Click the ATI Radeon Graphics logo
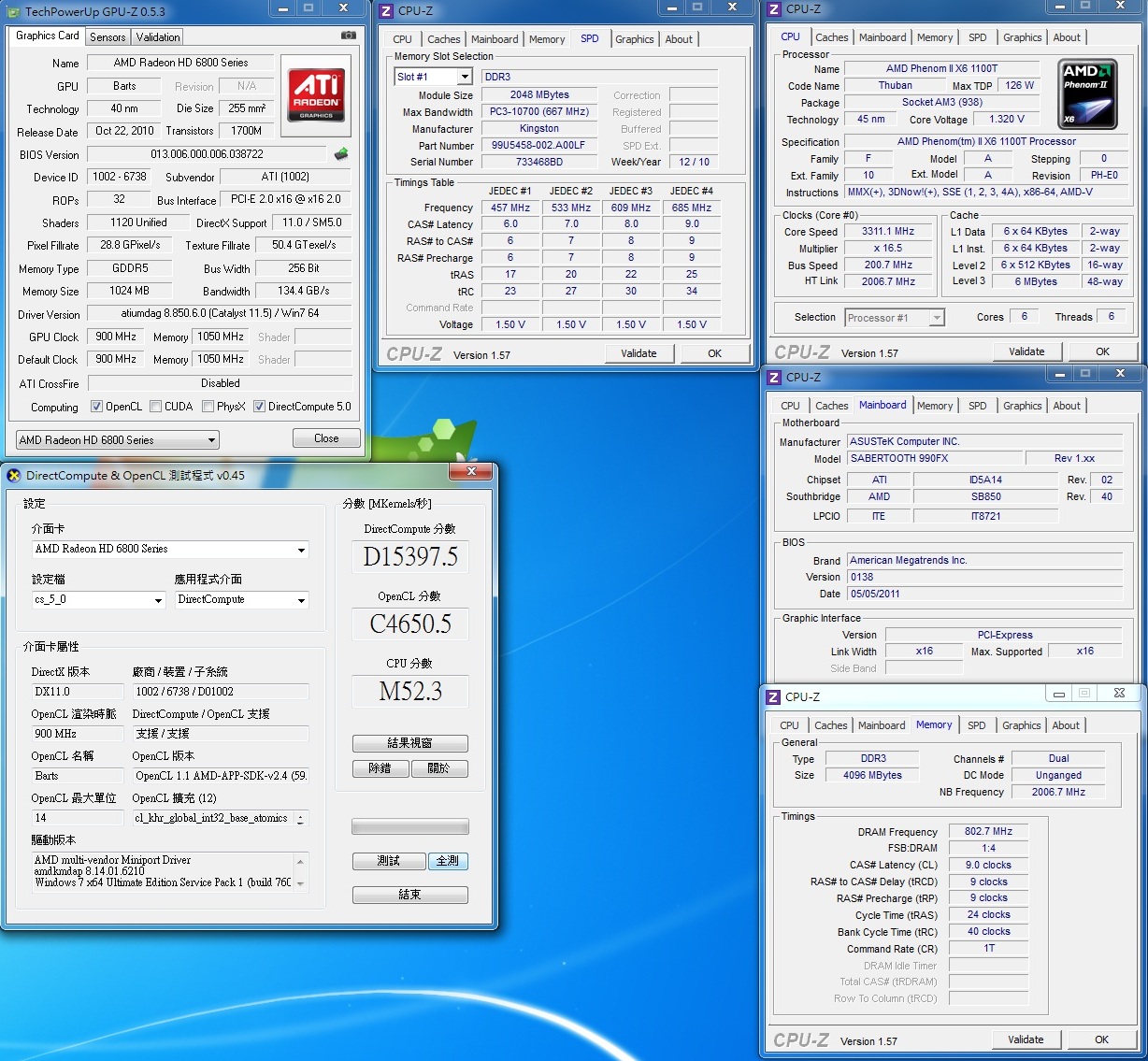 (x=316, y=94)
